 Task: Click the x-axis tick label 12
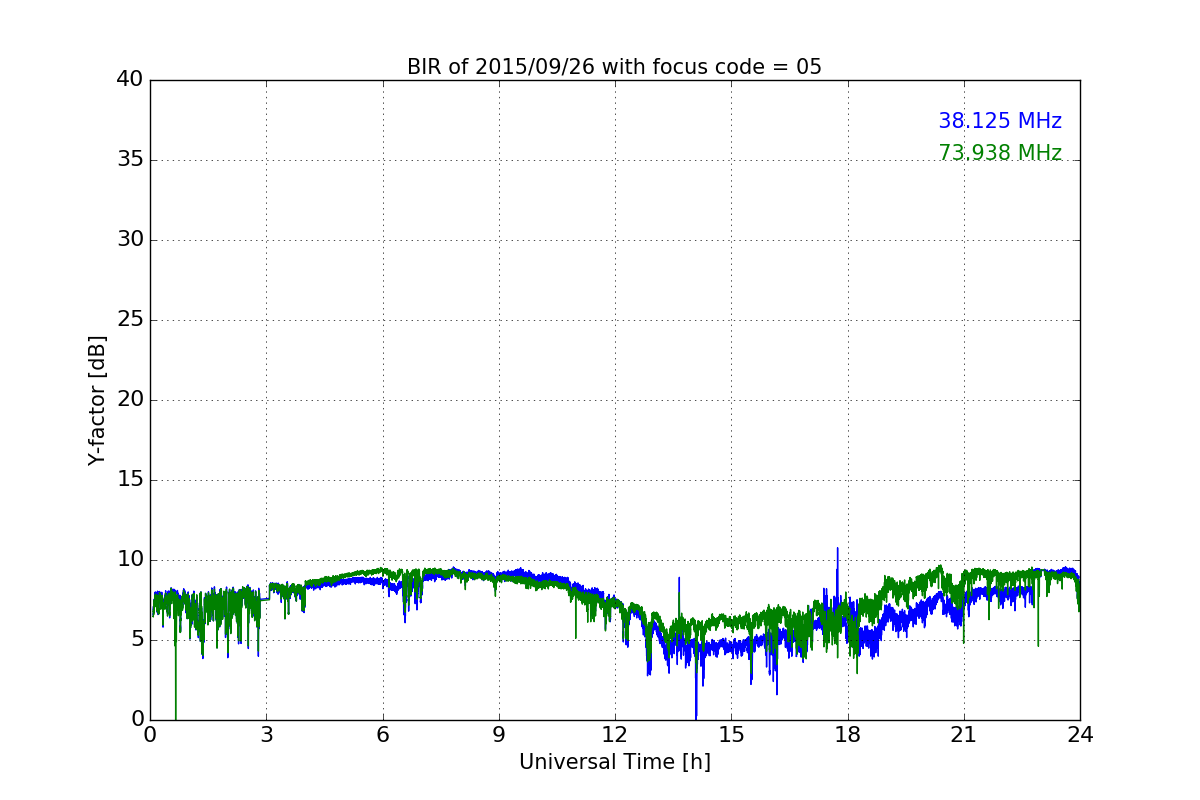click(615, 735)
